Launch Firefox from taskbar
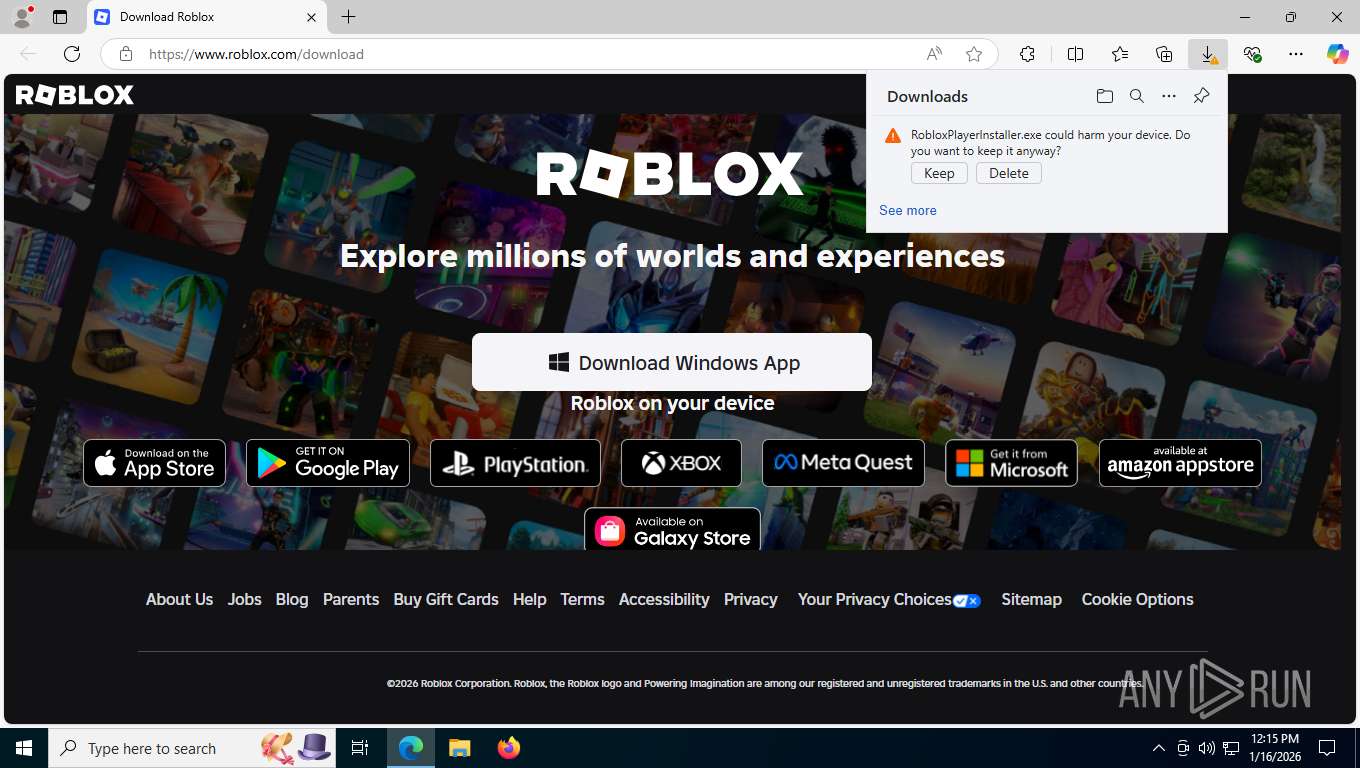1360x768 pixels. click(509, 748)
